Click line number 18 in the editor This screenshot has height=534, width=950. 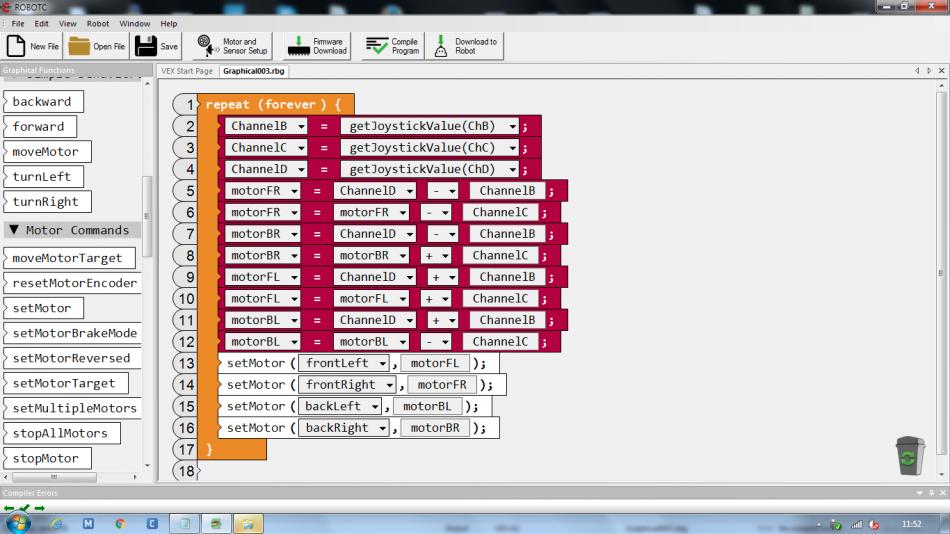click(x=186, y=471)
